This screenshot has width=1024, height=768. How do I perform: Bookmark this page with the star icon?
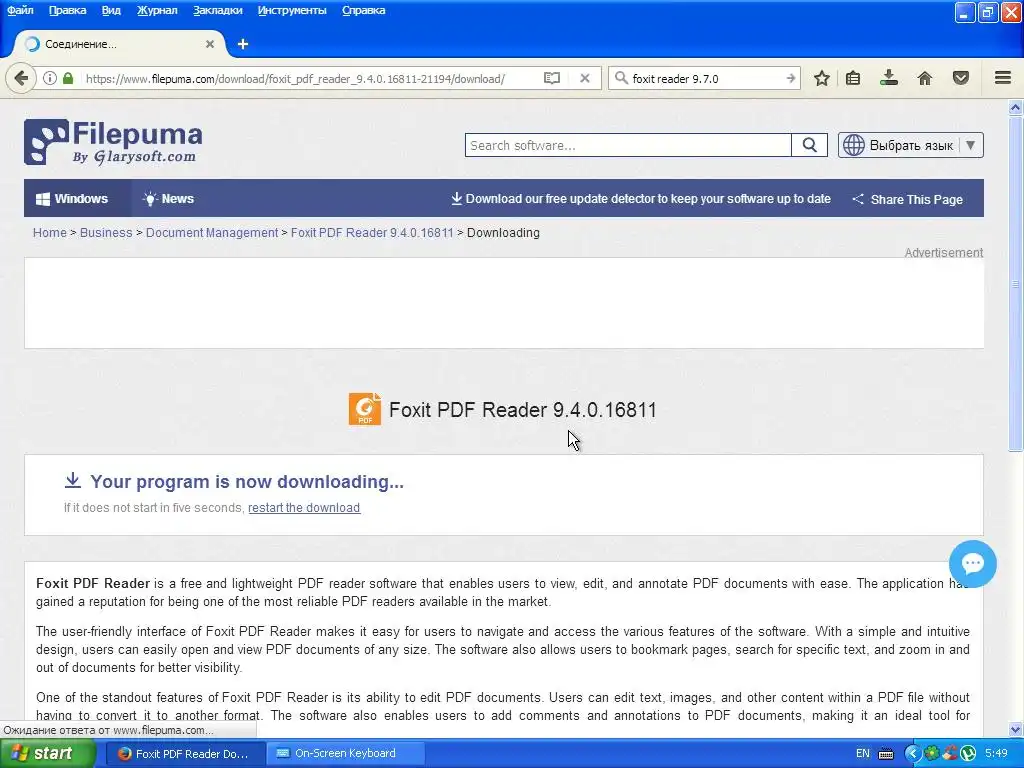[x=822, y=78]
